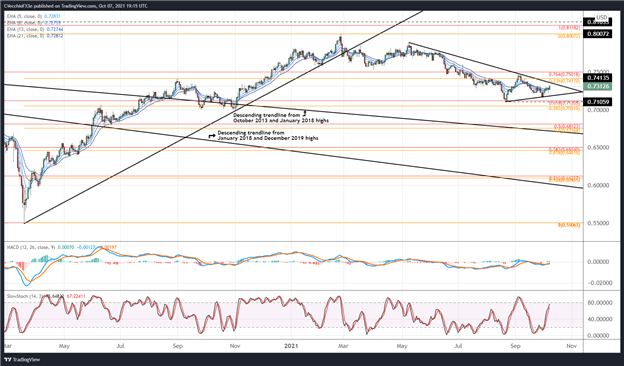Select the December 2019 highs trendline annotation text
This screenshot has width=624, height=366.
pyautogui.click(x=267, y=135)
